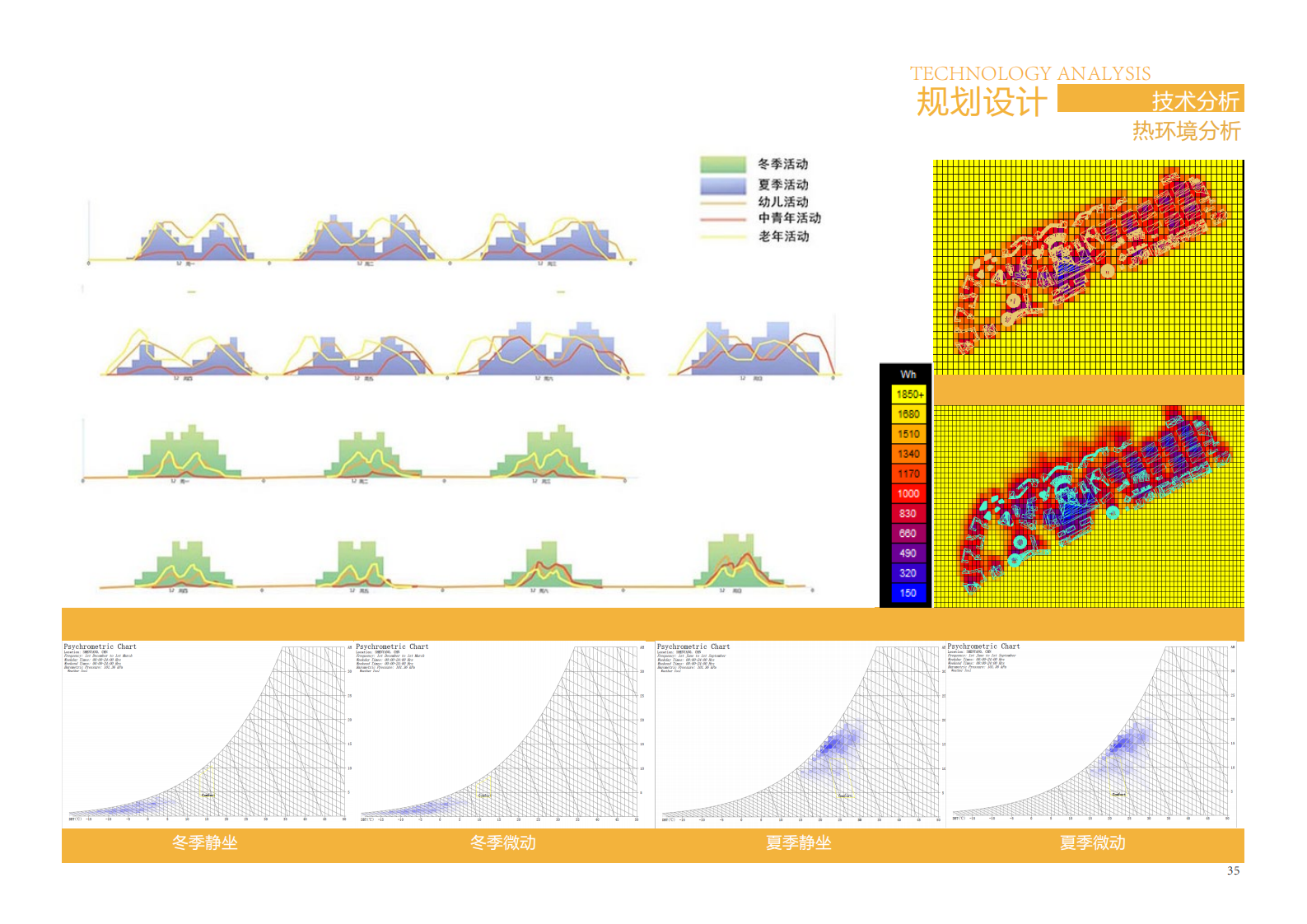Image resolution: width=1307 pixels, height=924 pixels.
Task: Open the psychrometric chart above 夏季微动
Action: [1093, 733]
